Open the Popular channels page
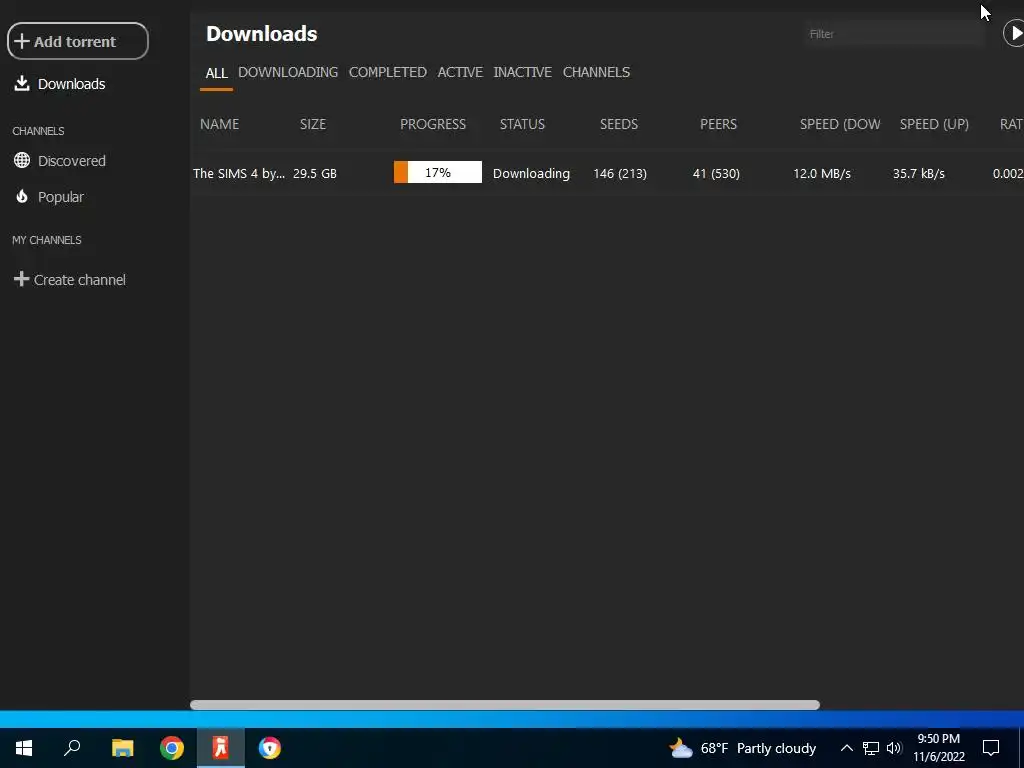The height and width of the screenshot is (768, 1024). click(49, 197)
